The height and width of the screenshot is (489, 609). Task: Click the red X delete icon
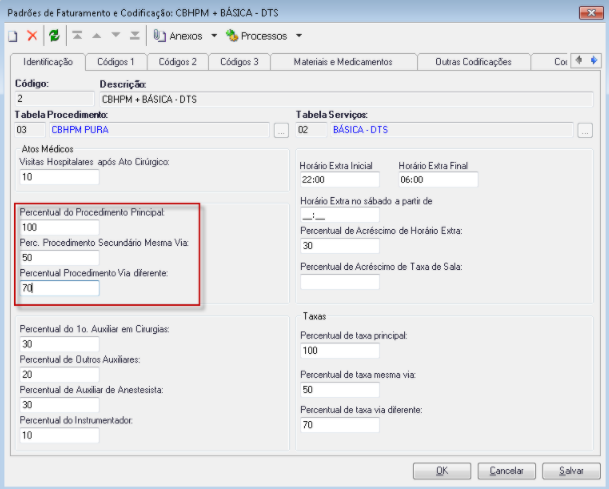[x=32, y=36]
